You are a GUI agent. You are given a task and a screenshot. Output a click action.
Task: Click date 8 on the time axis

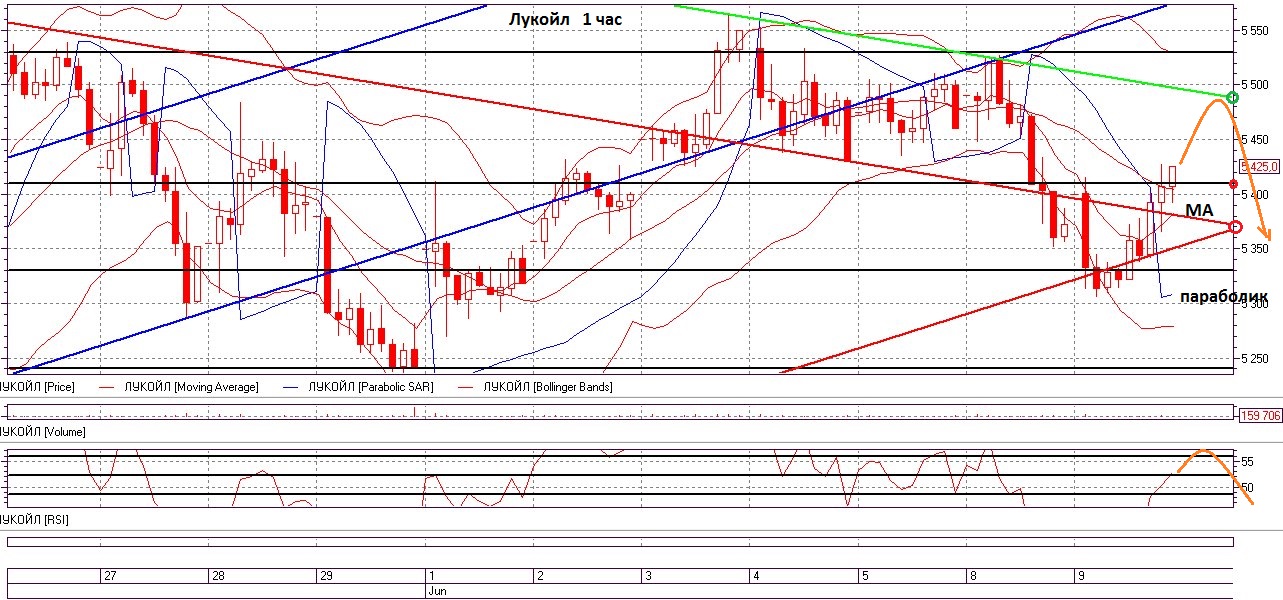[x=971, y=576]
